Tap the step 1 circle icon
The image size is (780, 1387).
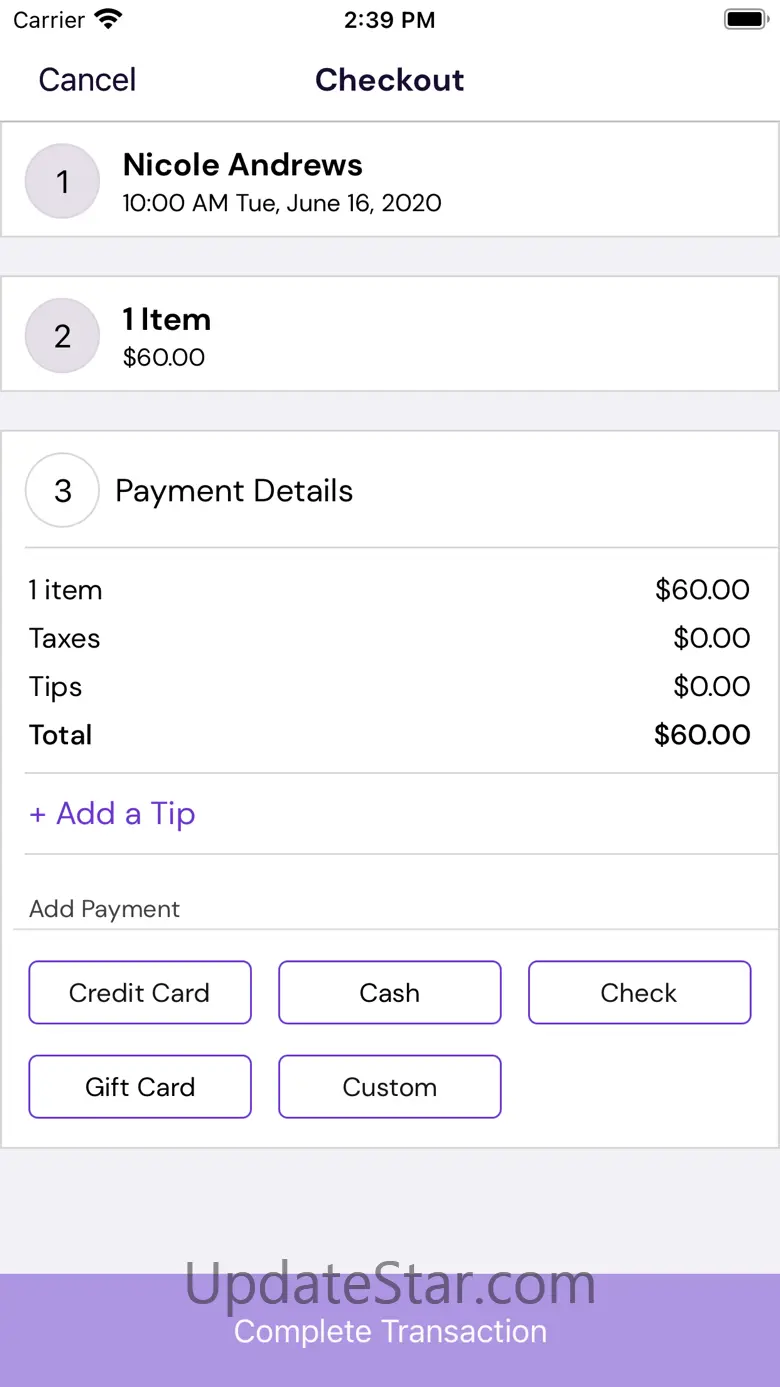(62, 181)
